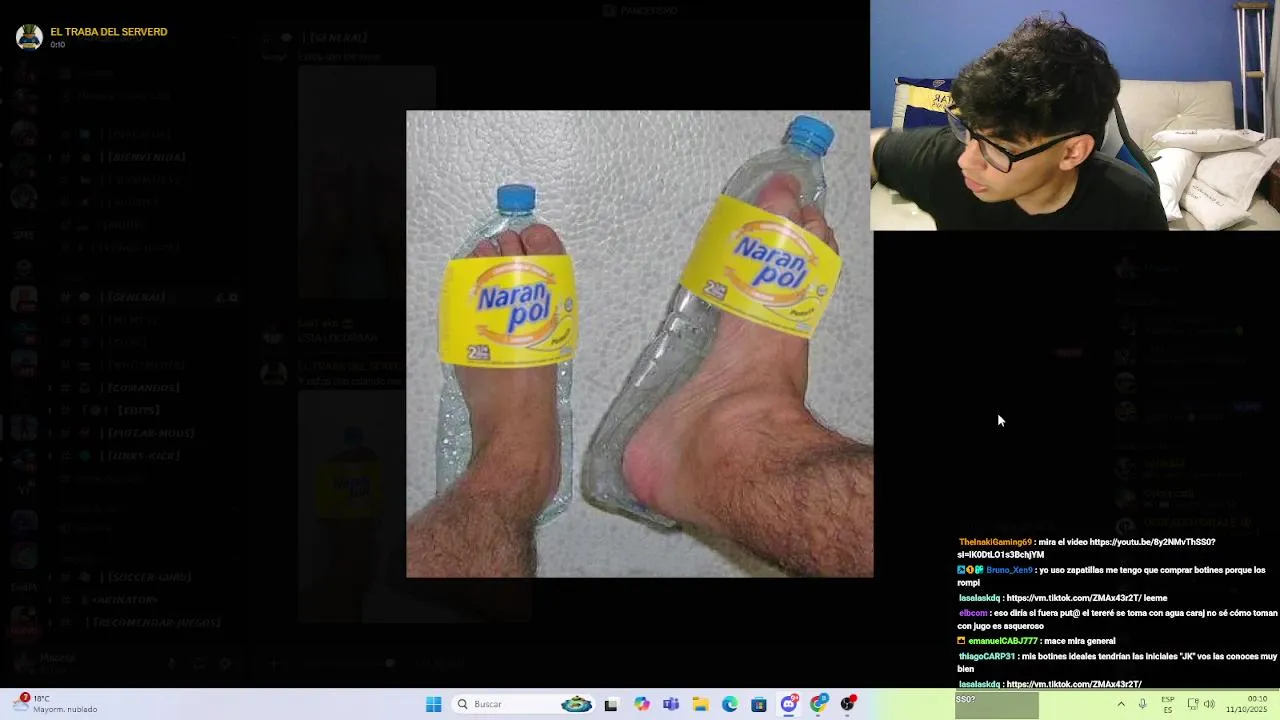1280x720 pixels.
Task: Open the ESP ES language switcher
Action: [x=1168, y=704]
